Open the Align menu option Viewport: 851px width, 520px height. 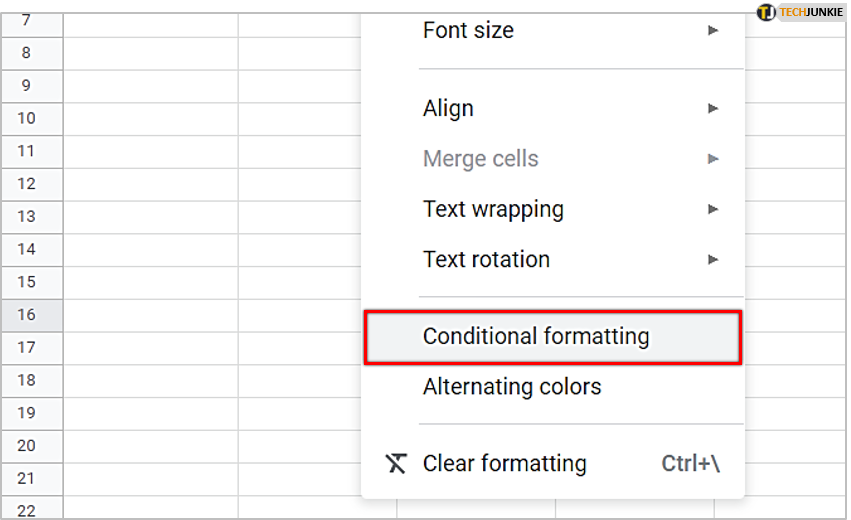552,109
